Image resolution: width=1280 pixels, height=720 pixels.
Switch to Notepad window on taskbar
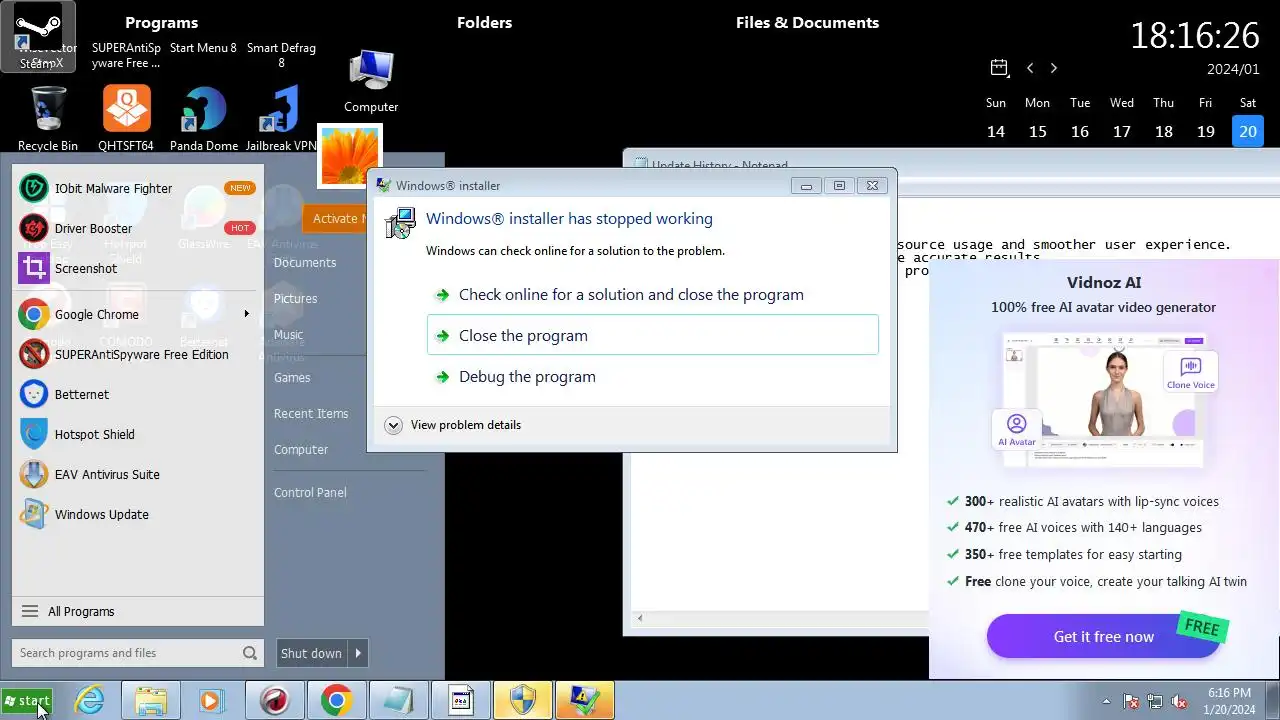tap(398, 701)
